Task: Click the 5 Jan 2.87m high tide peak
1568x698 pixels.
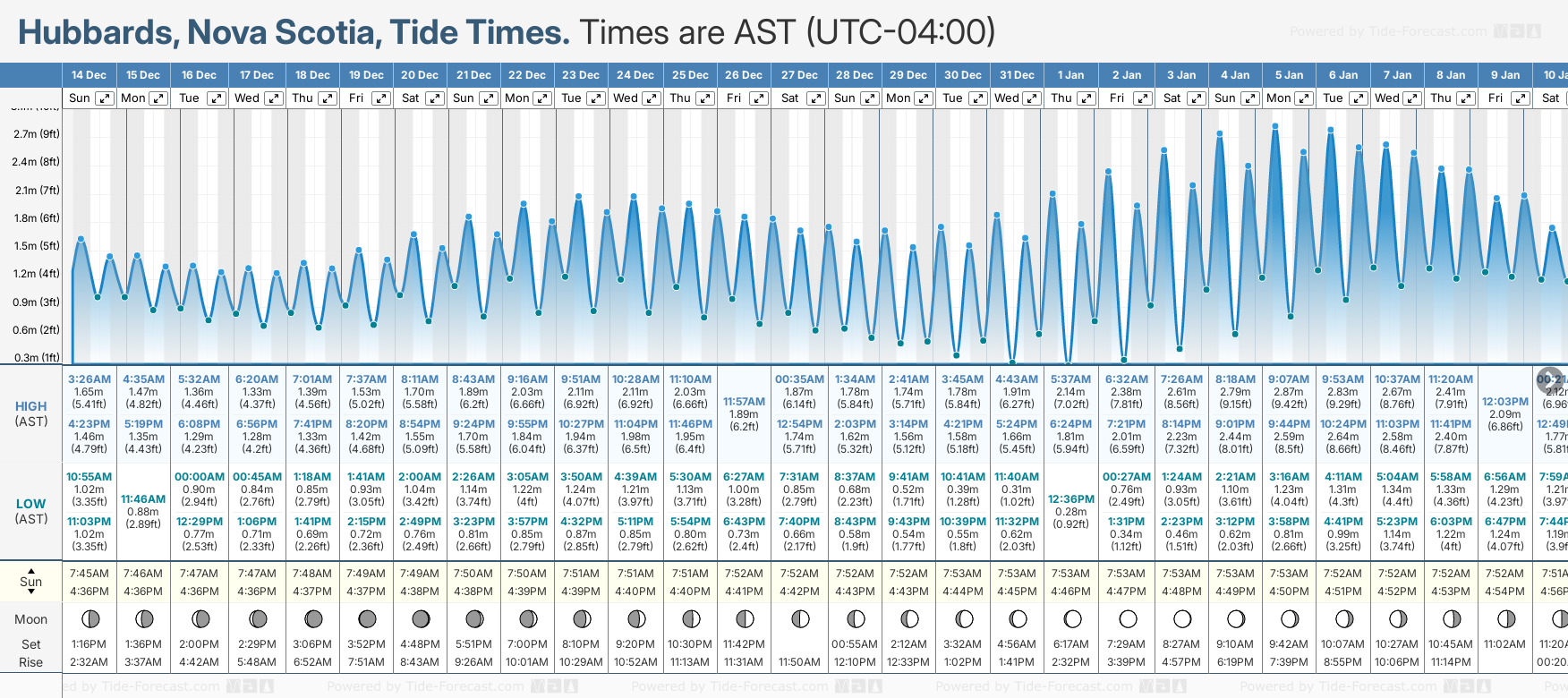Action: 1275,126
